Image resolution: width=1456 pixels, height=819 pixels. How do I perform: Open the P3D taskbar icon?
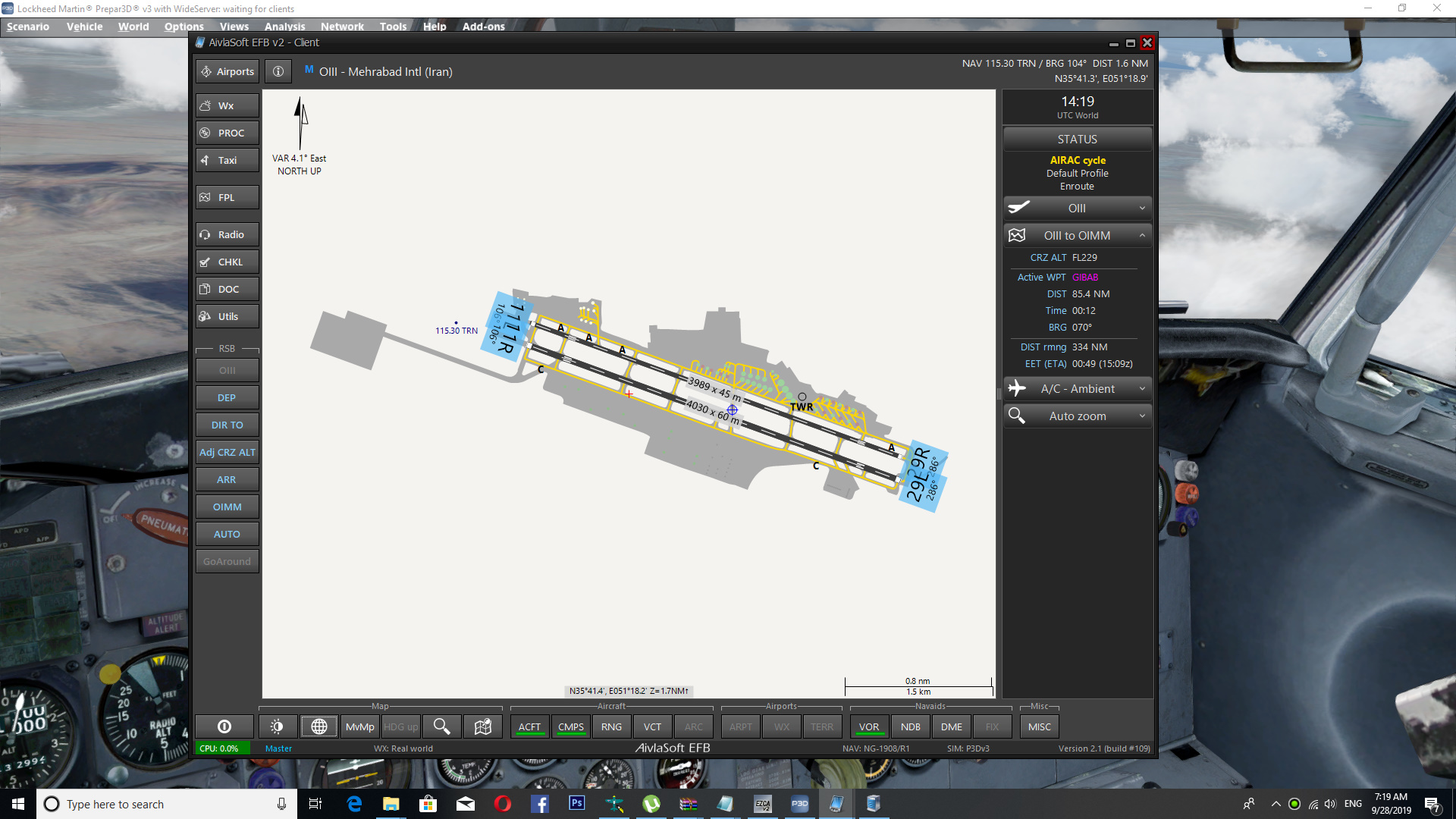coord(800,803)
